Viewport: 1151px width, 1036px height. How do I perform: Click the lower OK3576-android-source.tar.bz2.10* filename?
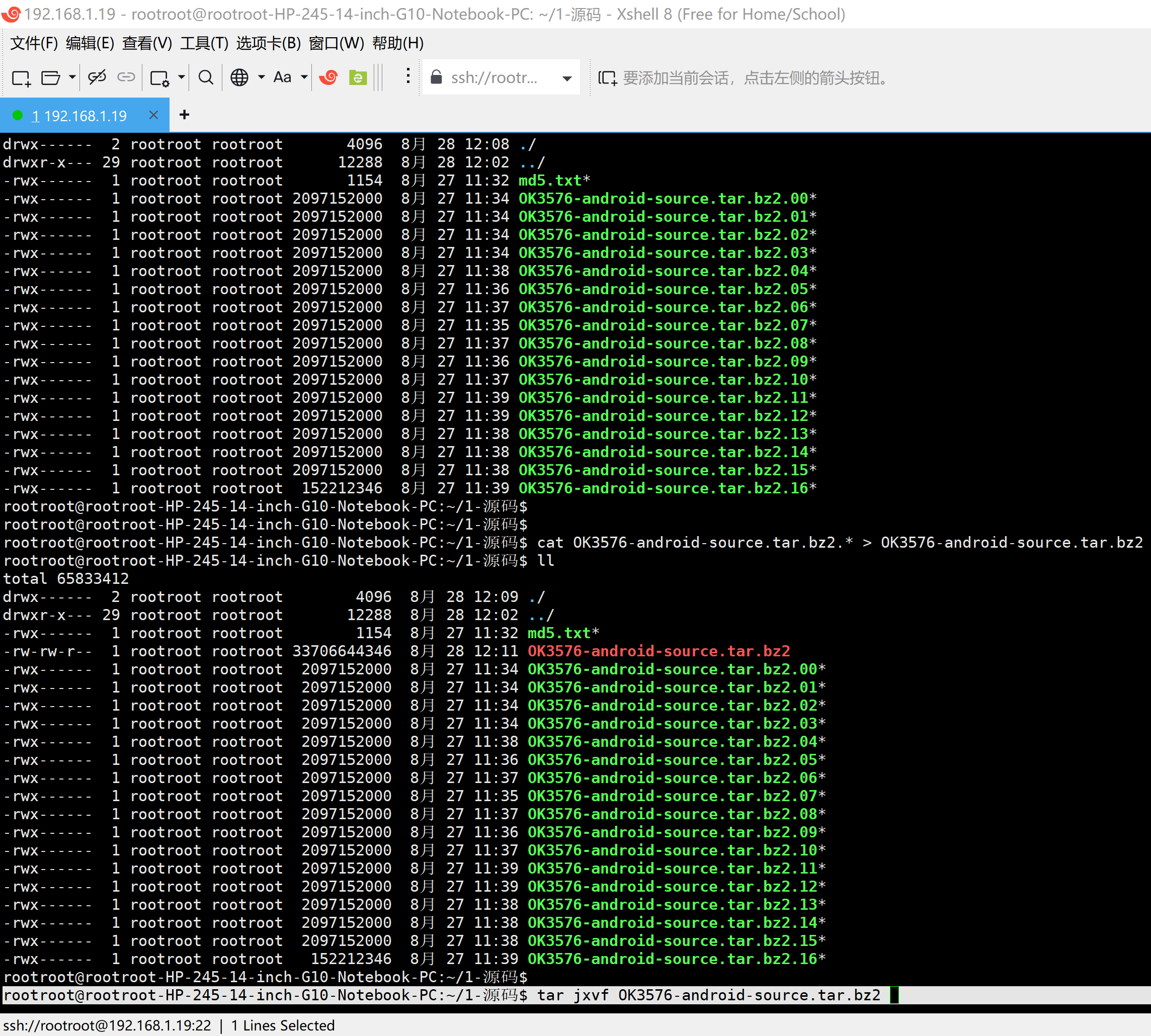click(677, 850)
